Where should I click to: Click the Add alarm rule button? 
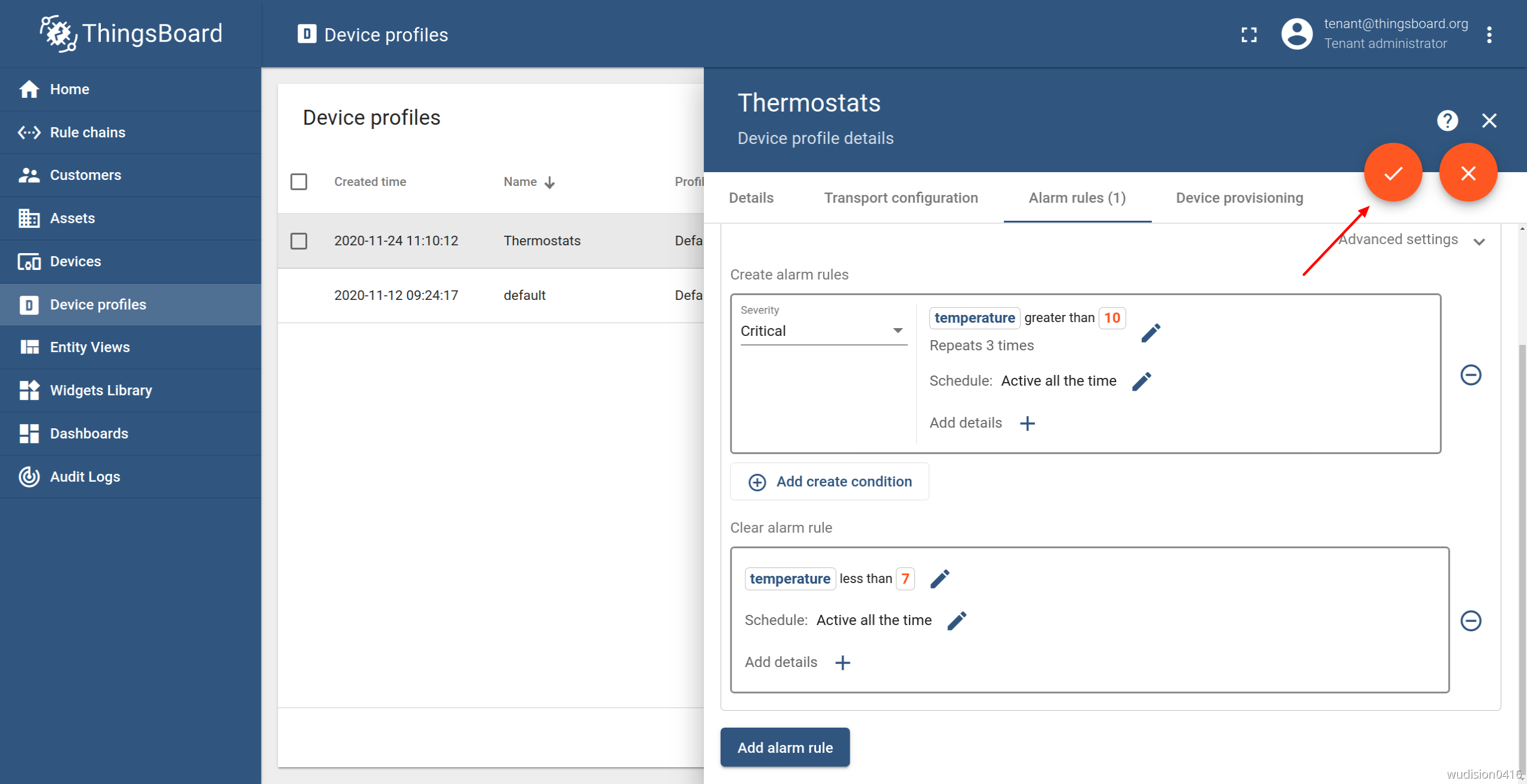tap(784, 747)
